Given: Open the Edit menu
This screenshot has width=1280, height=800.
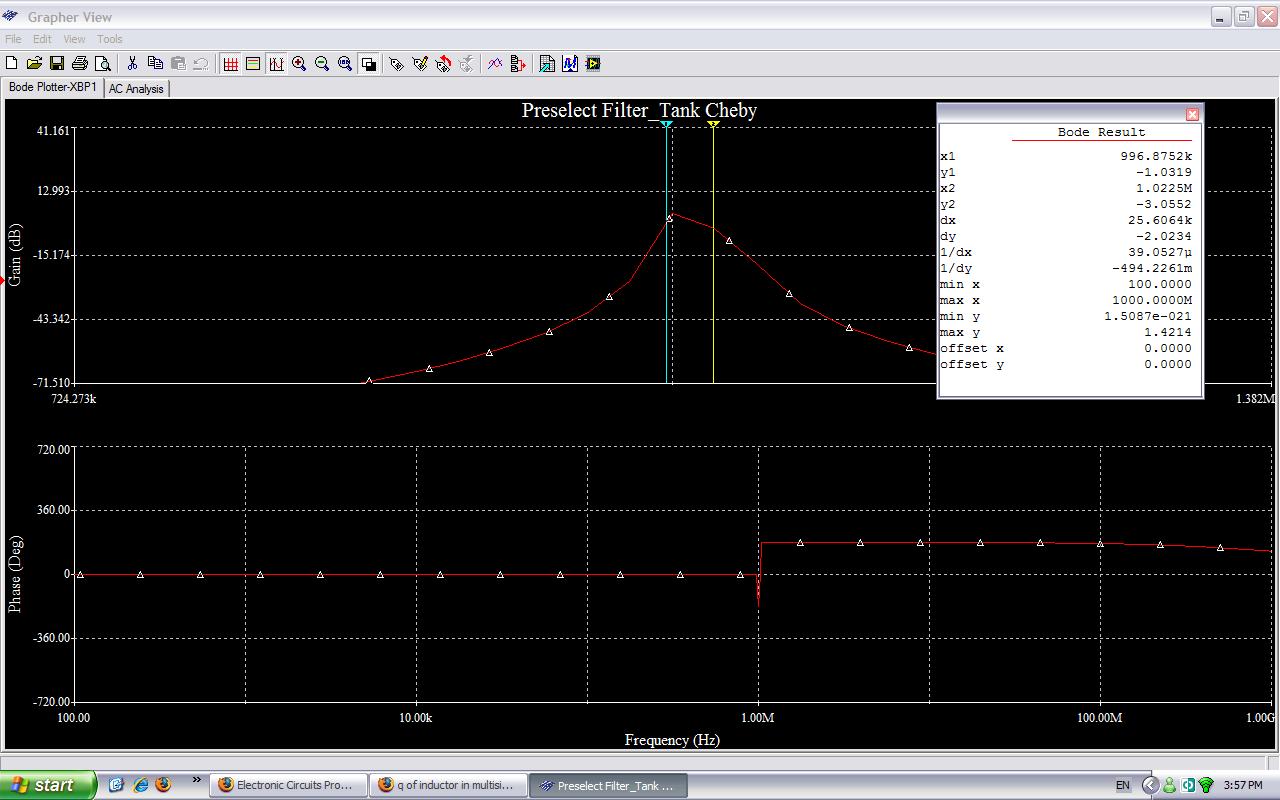Looking at the screenshot, I should click(x=42, y=39).
